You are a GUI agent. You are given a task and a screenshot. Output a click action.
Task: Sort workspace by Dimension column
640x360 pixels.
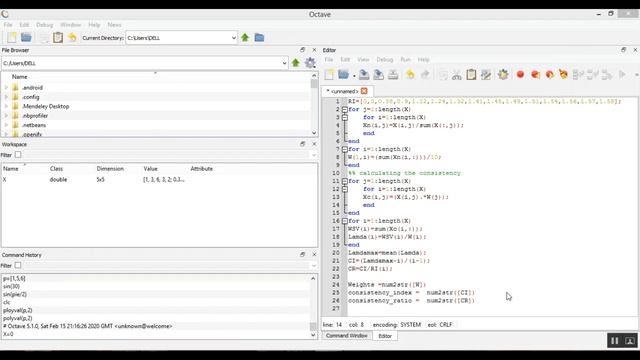[x=110, y=169]
